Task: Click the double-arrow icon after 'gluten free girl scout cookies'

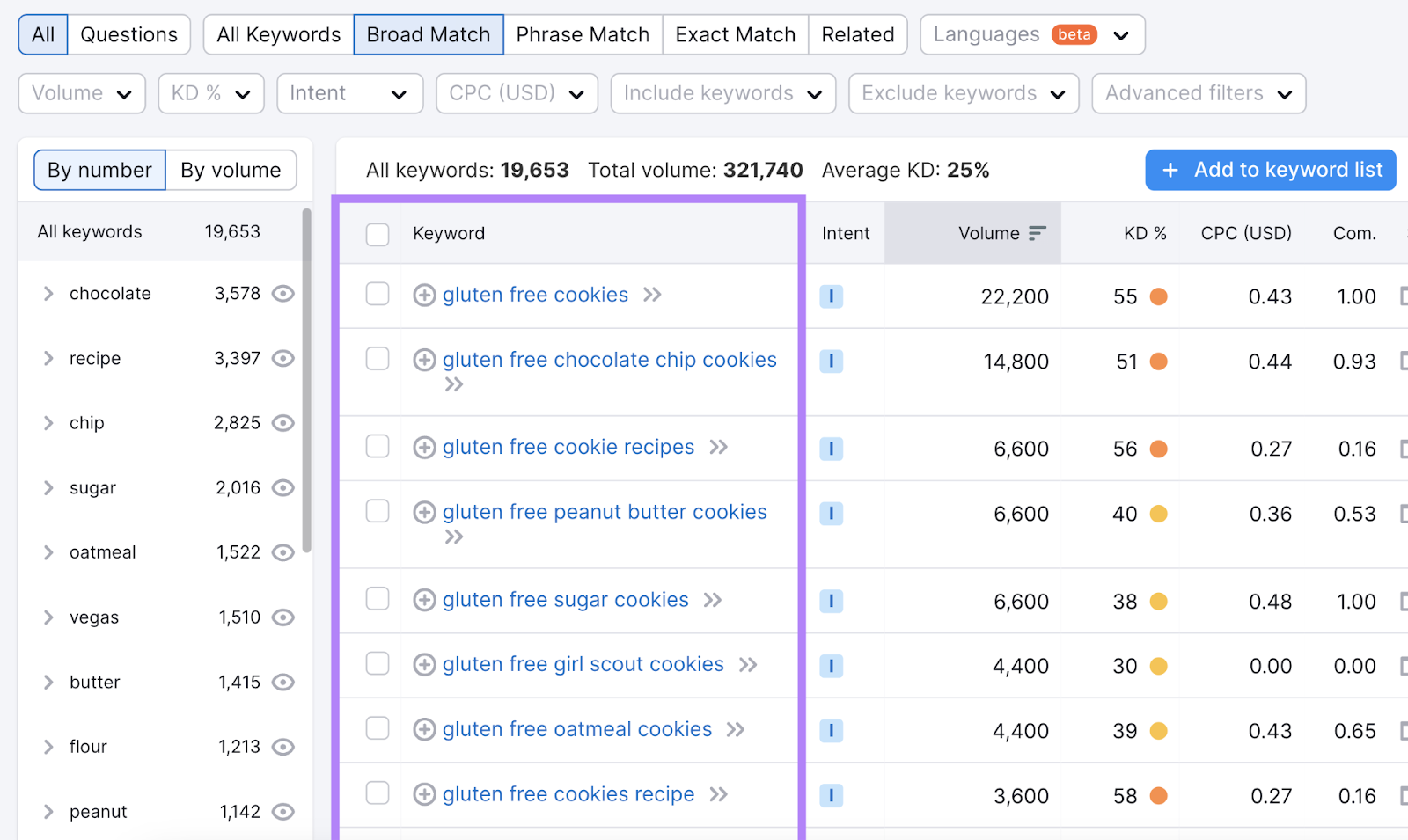Action: [746, 665]
